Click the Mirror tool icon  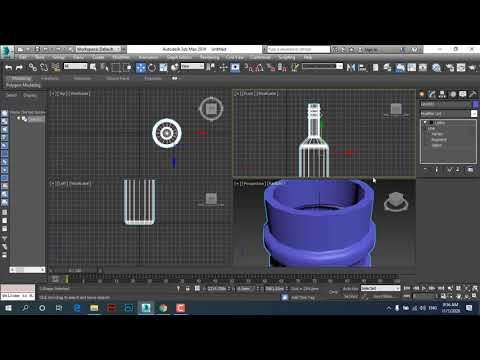351,68
